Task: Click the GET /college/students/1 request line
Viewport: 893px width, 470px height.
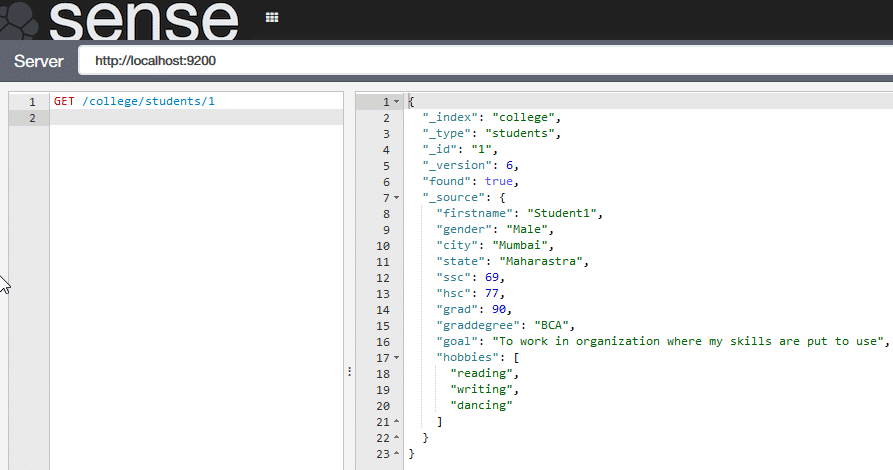Action: pyautogui.click(x=134, y=102)
